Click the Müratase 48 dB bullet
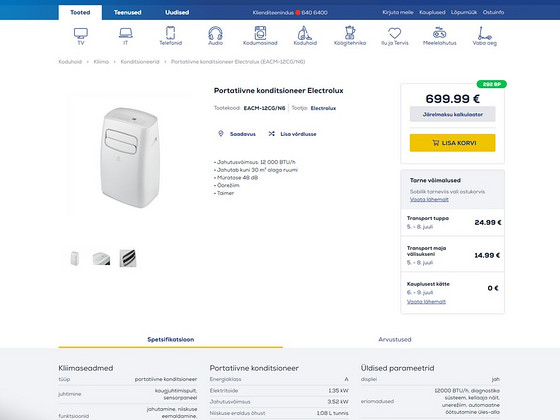The width and height of the screenshot is (560, 420). [x=236, y=178]
